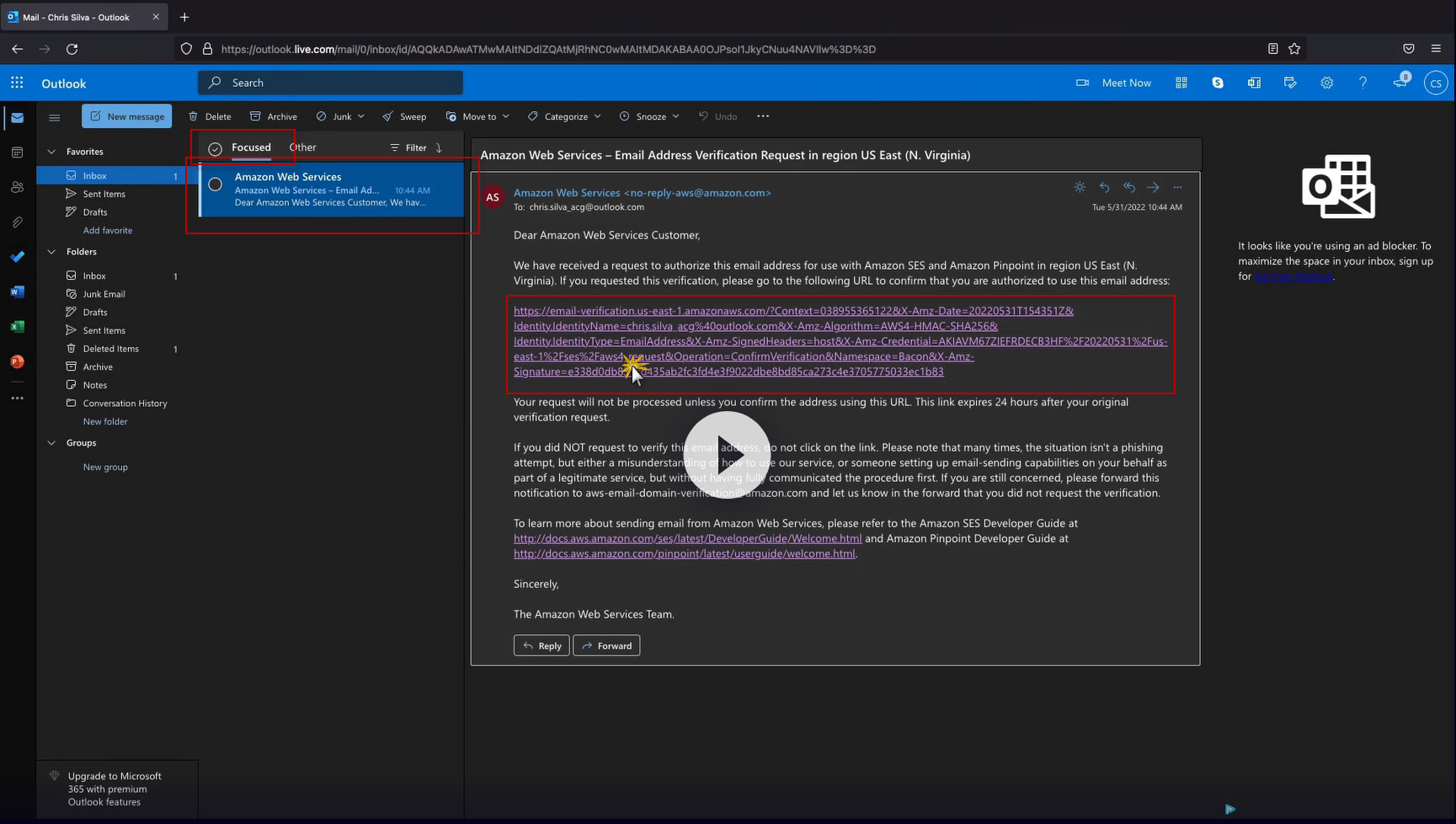Open Outlook settings gear
Viewport: 1456px width, 824px height.
click(x=1326, y=83)
